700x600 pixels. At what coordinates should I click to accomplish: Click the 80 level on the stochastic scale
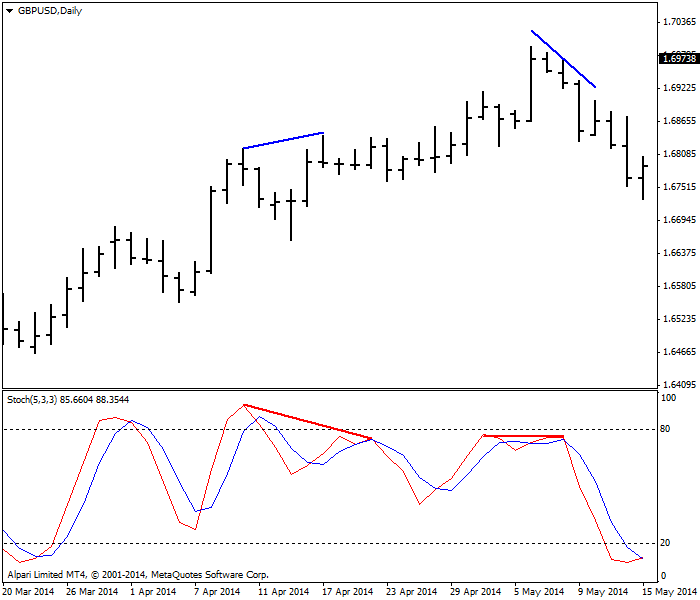pyautogui.click(x=664, y=429)
